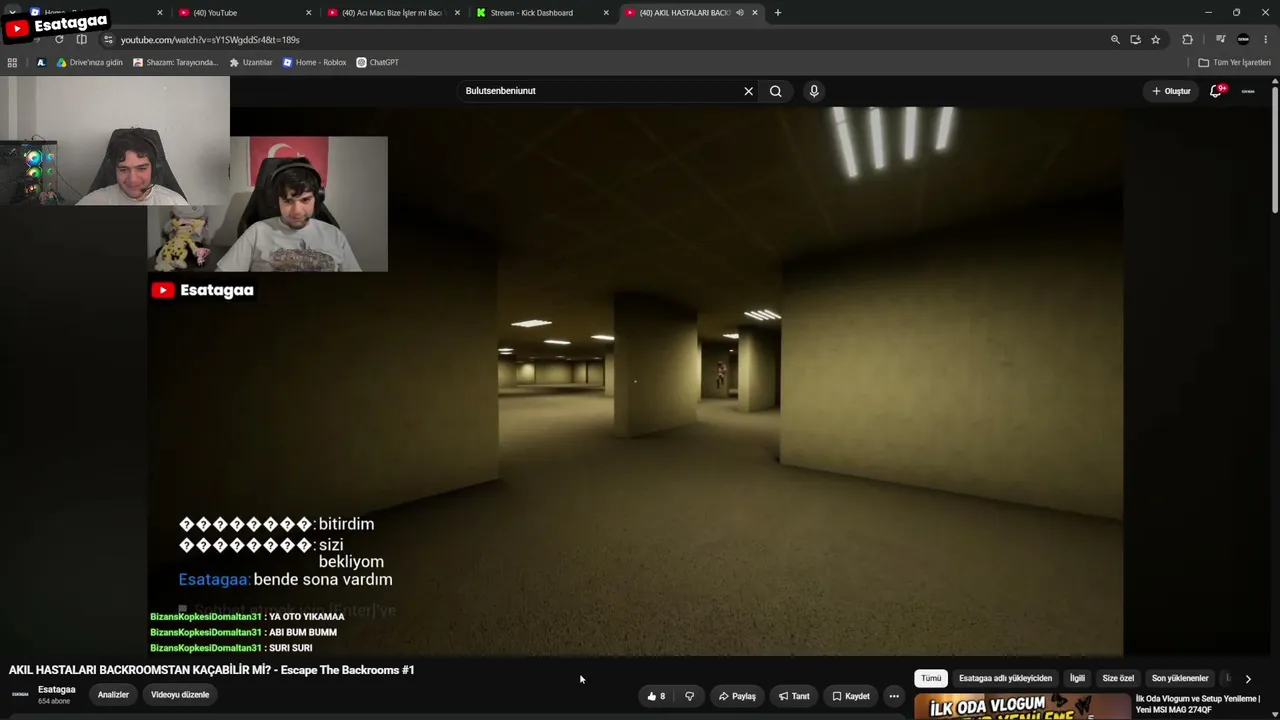Screen dimensions: 1280x720
Task: Switch to 'Stream - Kick Dashboard' tab
Action: pyautogui.click(x=543, y=13)
